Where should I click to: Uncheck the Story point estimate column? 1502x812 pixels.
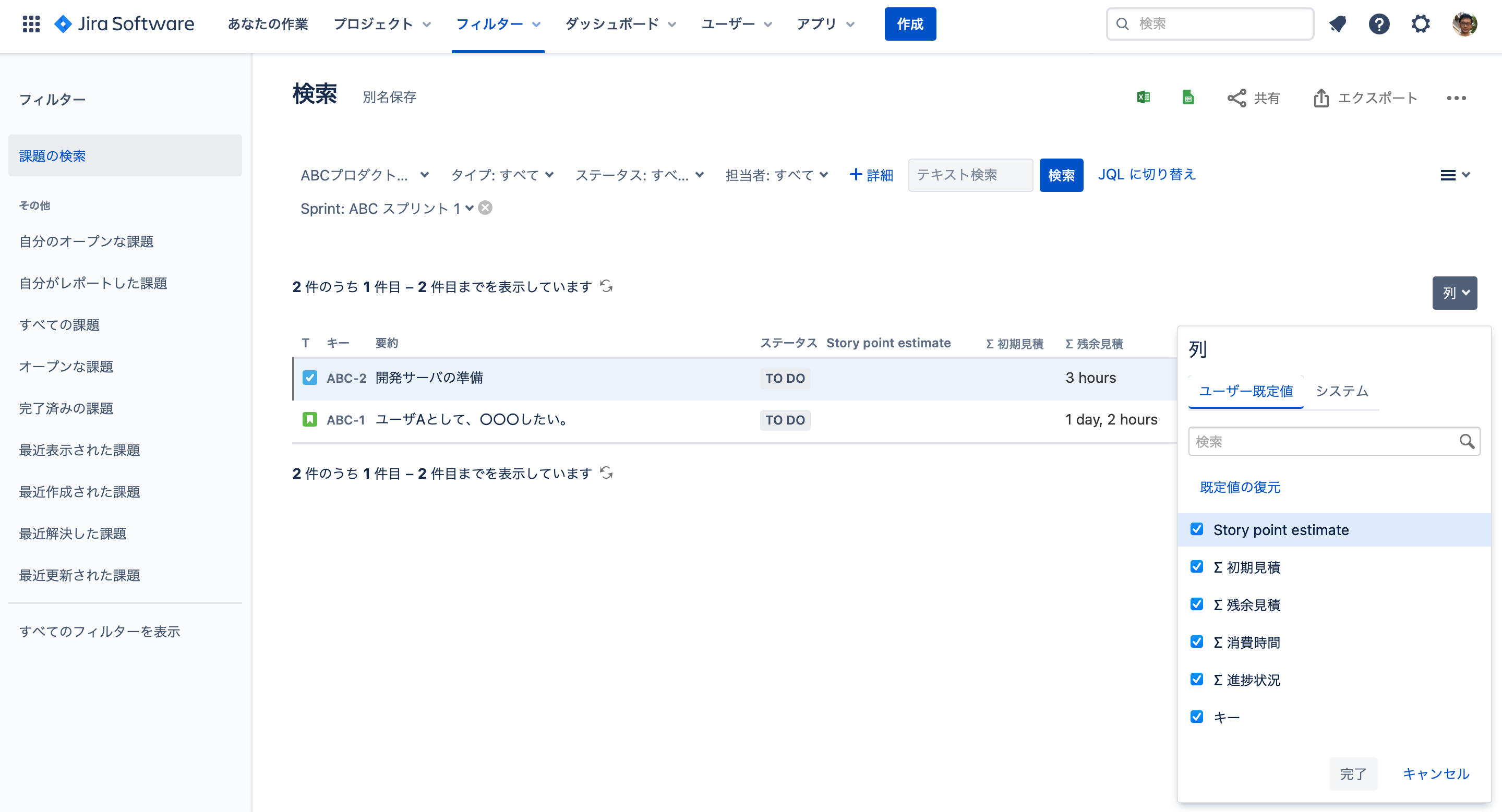1197,529
